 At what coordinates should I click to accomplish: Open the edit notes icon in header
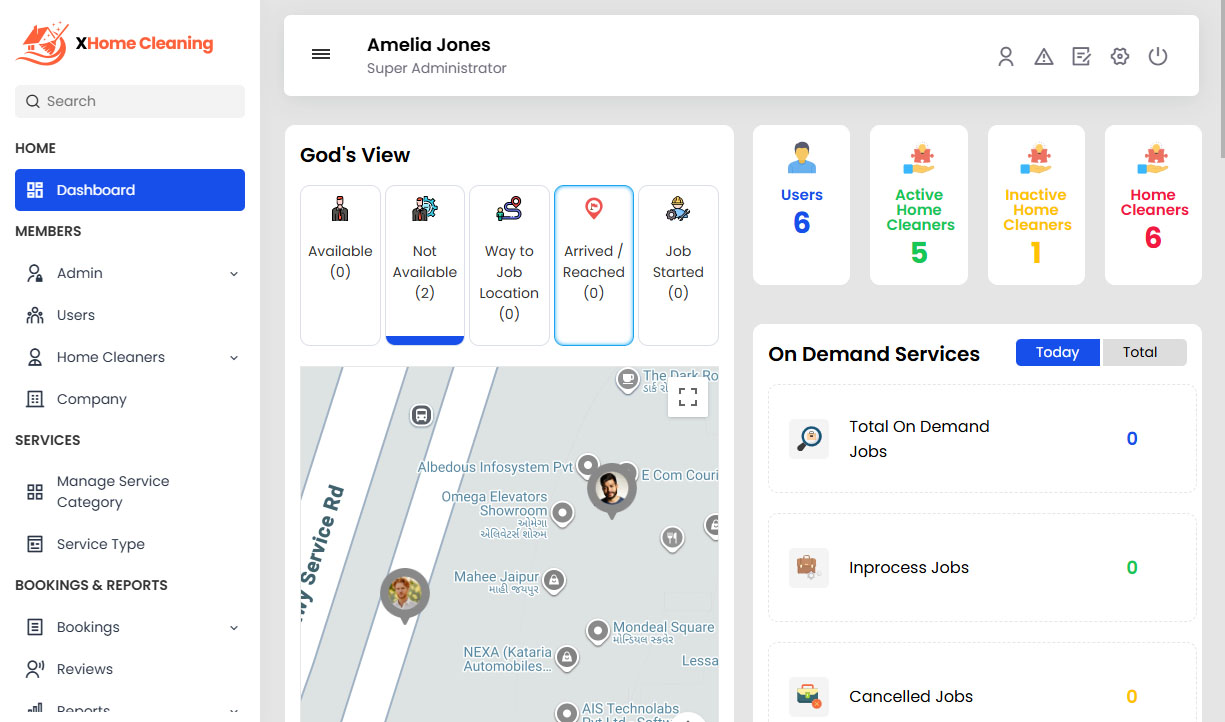tap(1081, 57)
